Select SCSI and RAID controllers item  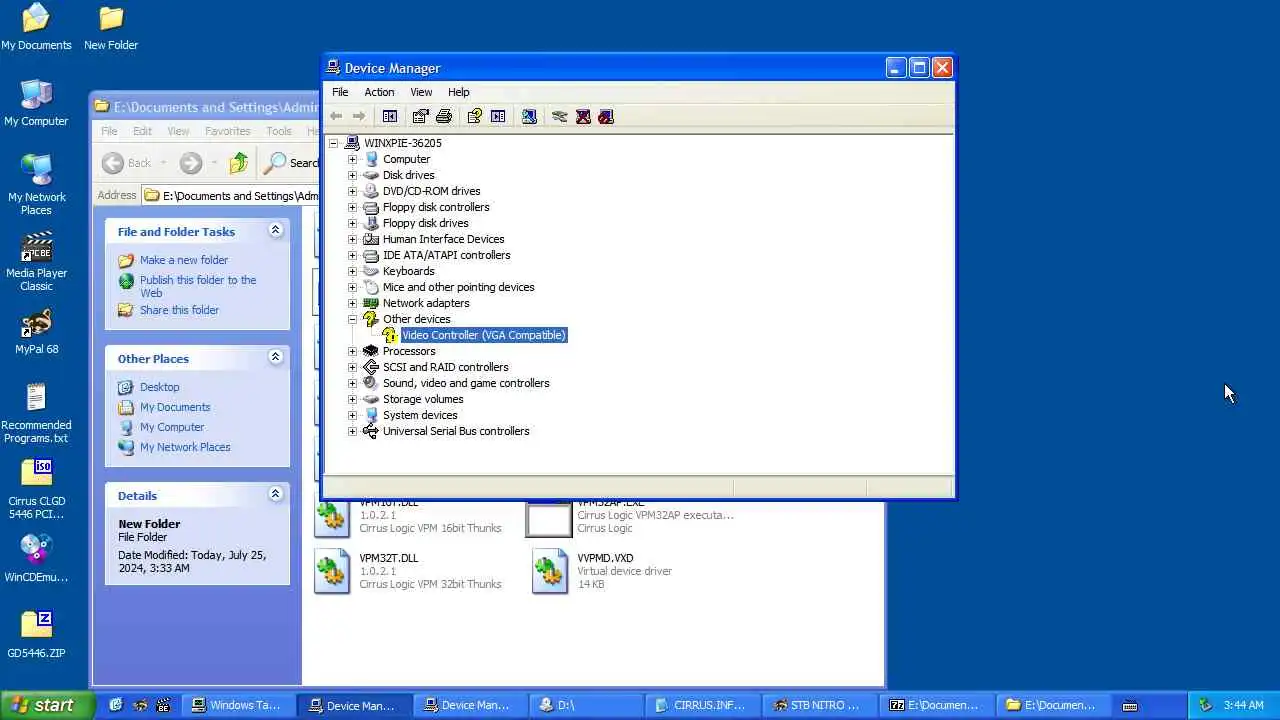point(445,367)
